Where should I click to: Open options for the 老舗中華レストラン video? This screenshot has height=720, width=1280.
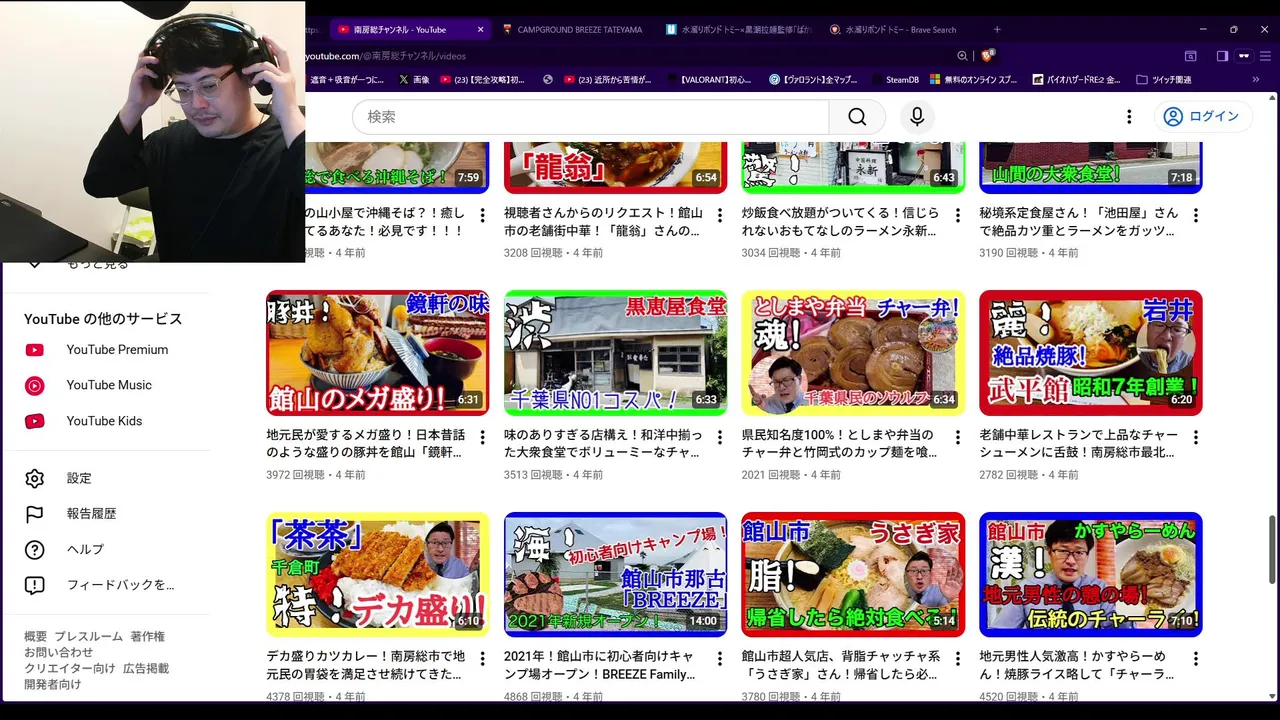[1196, 437]
